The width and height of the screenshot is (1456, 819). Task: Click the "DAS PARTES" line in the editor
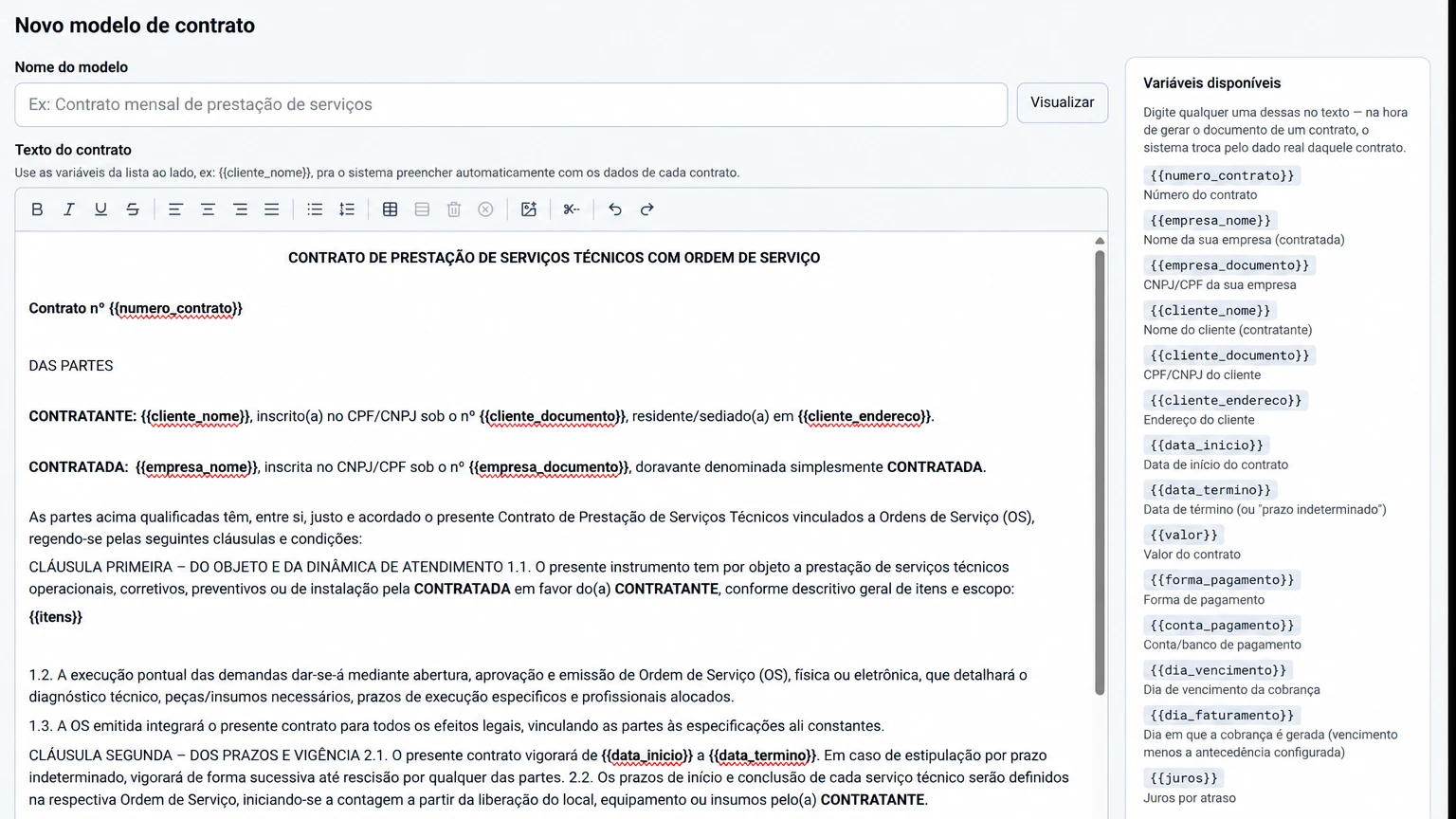71,366
